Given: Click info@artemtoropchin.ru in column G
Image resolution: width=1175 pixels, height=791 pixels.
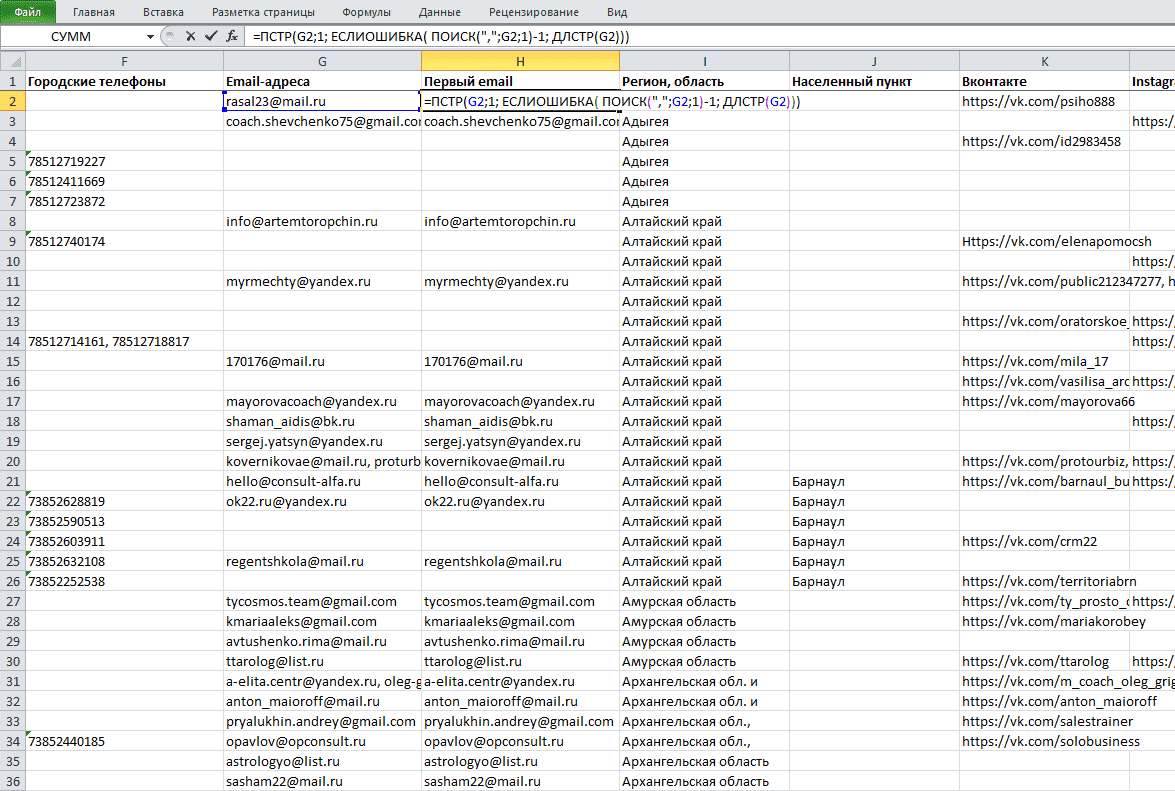Looking at the screenshot, I should 322,221.
